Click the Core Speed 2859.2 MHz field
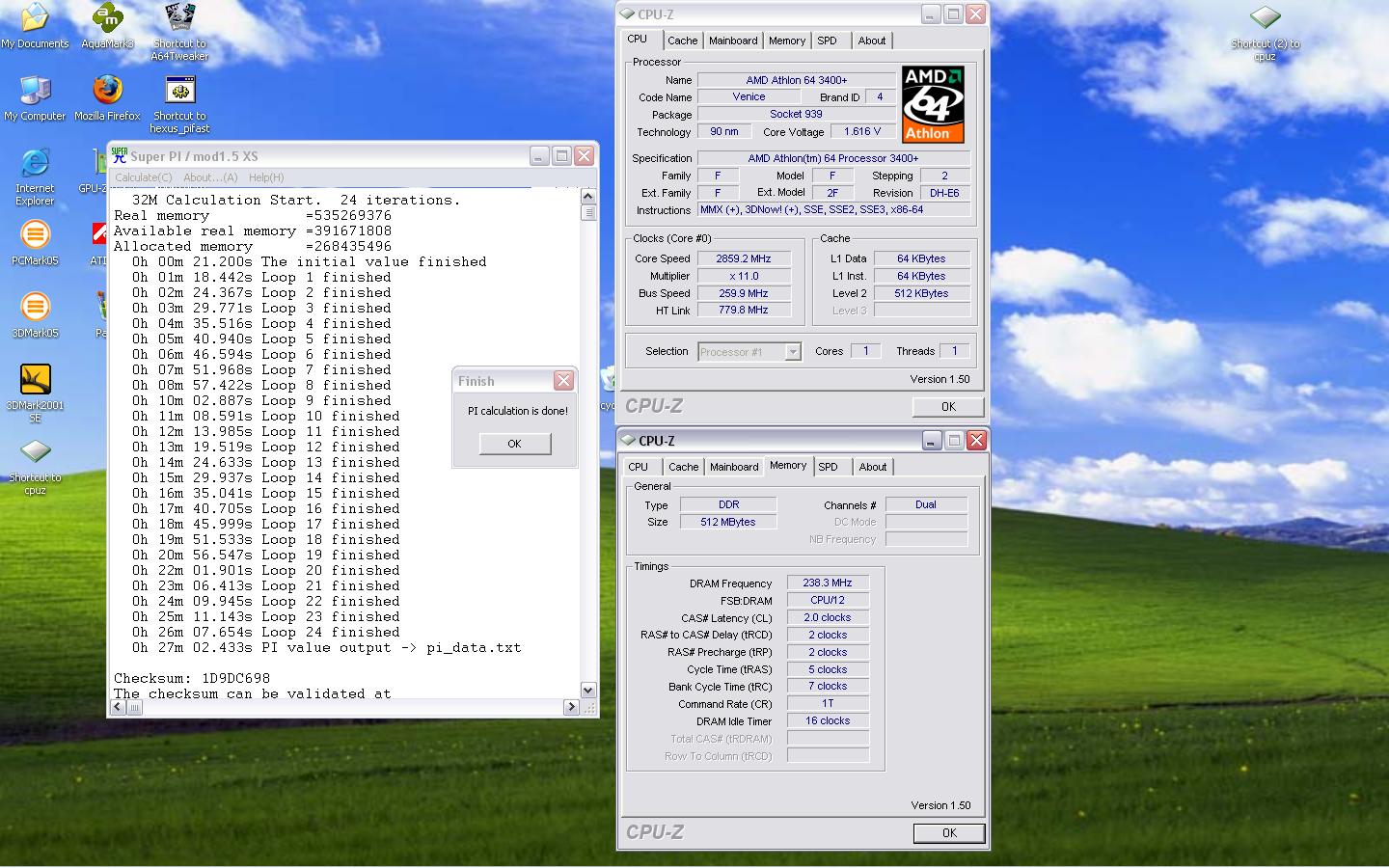Image resolution: width=1389 pixels, height=868 pixels. click(744, 258)
